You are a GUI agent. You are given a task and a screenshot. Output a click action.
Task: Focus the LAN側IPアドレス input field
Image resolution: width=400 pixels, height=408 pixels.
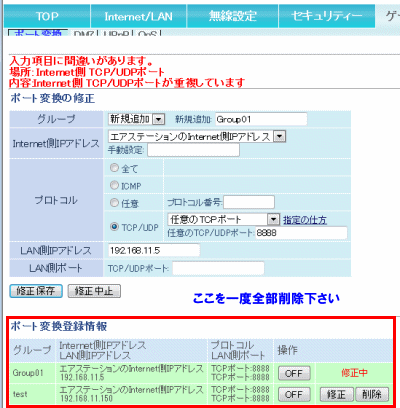154,250
